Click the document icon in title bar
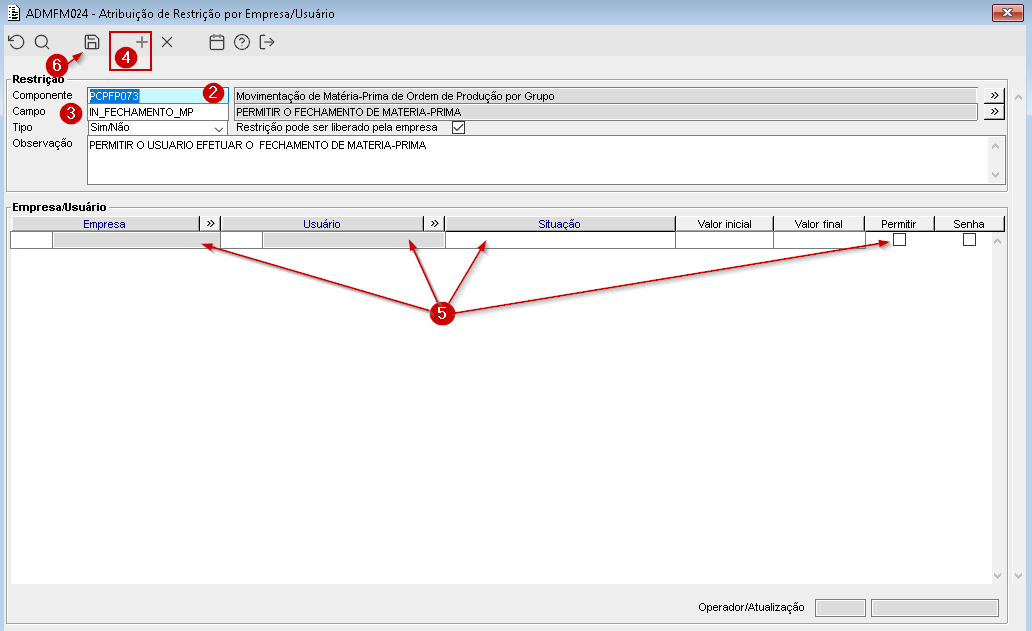Viewport: 1032px width, 631px height. click(13, 13)
